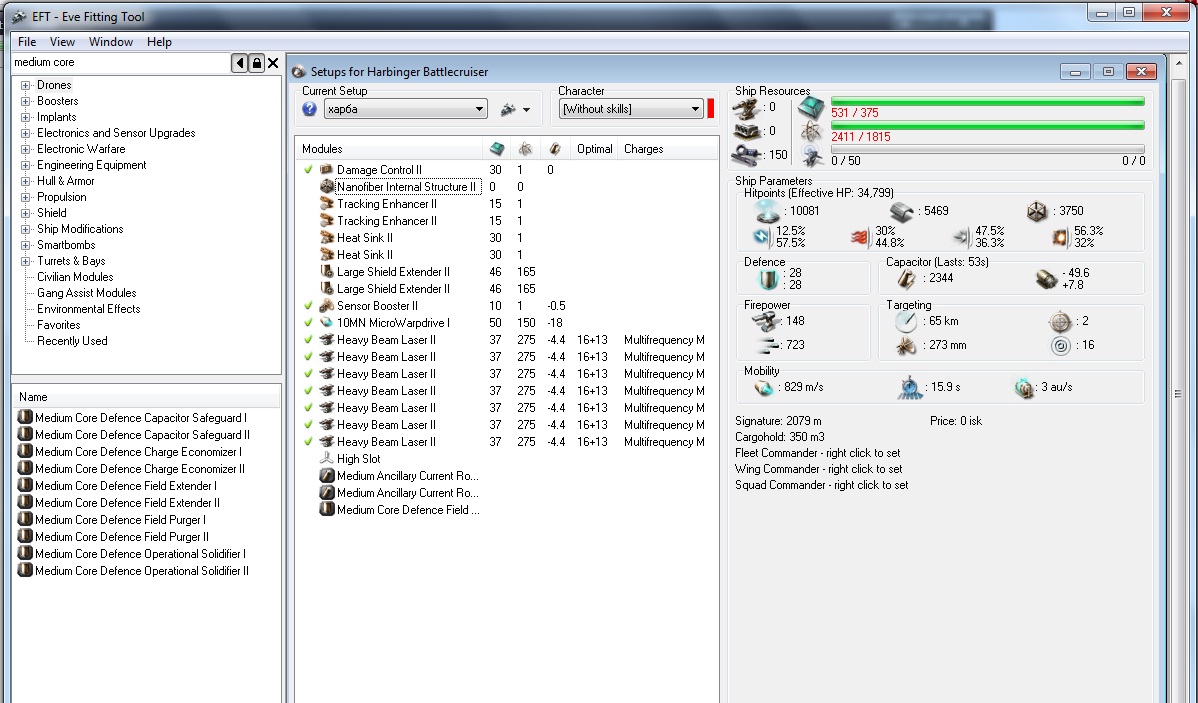Select Squad Commander right click to set
The width and height of the screenshot is (1198, 703).
(821, 485)
